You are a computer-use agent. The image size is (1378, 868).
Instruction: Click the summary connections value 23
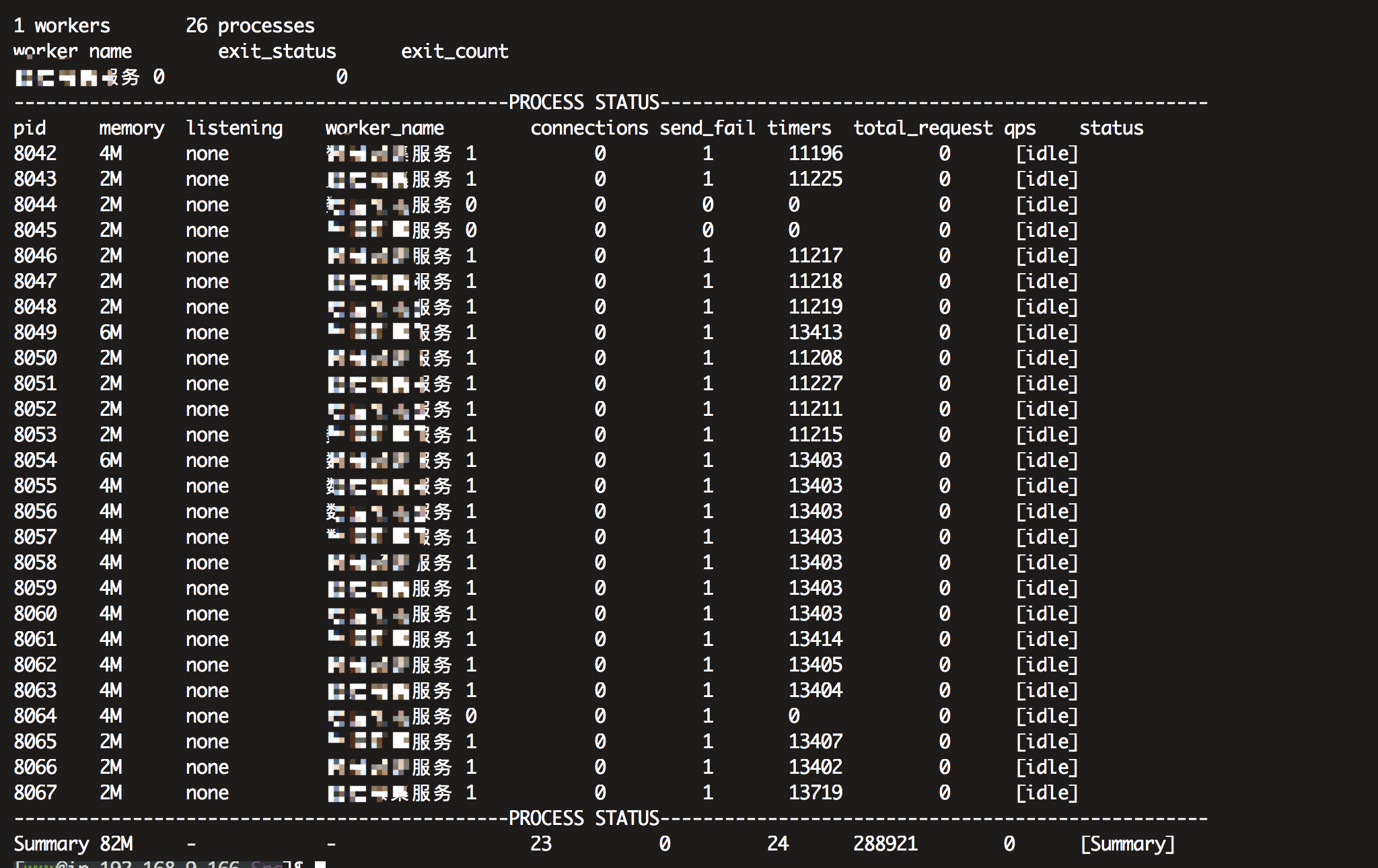541,844
